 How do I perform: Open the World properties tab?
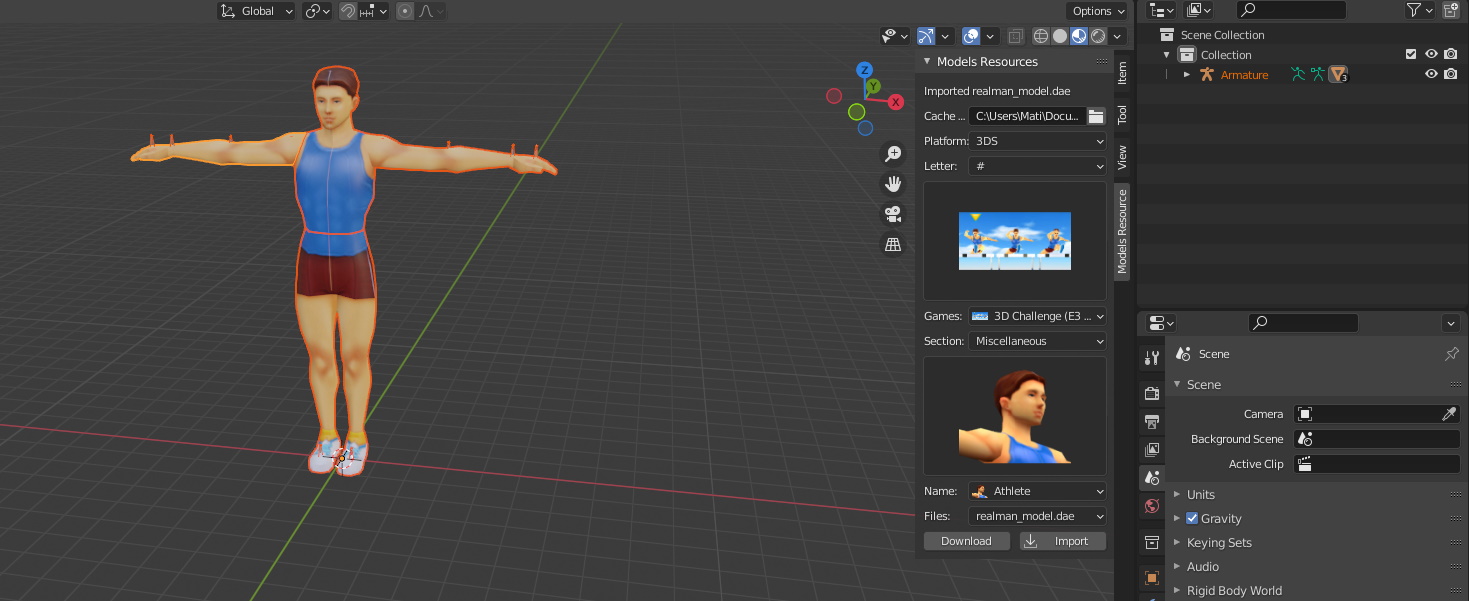pos(1151,505)
